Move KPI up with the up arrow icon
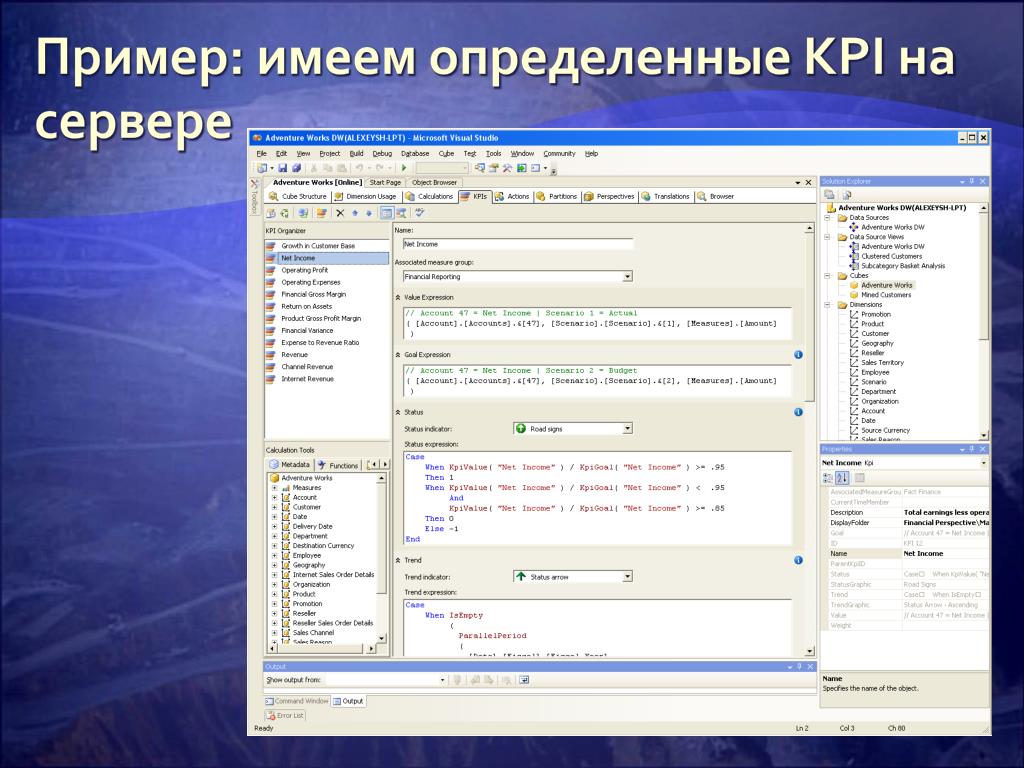 point(355,213)
